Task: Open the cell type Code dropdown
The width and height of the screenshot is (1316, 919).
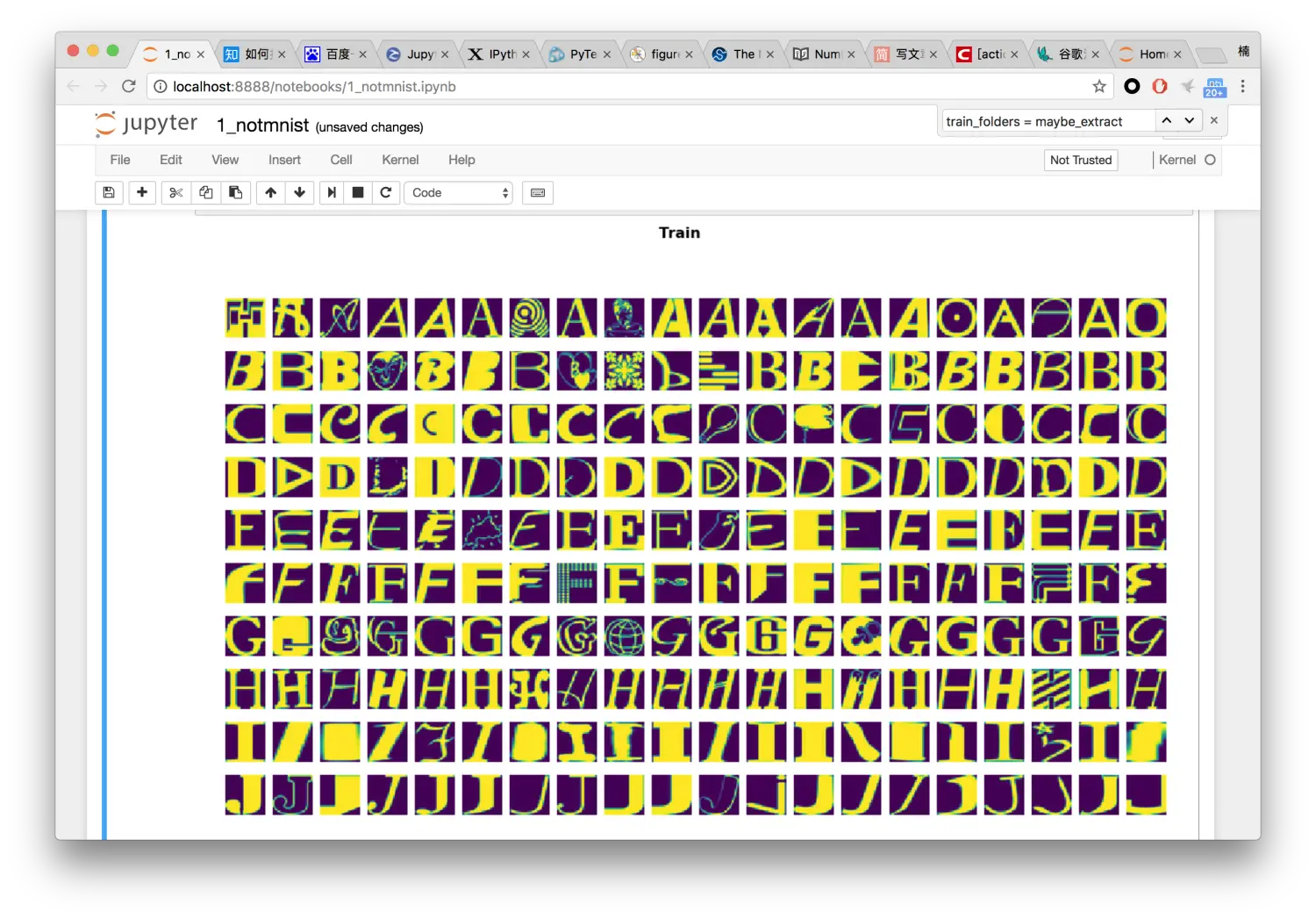Action: coord(459,193)
